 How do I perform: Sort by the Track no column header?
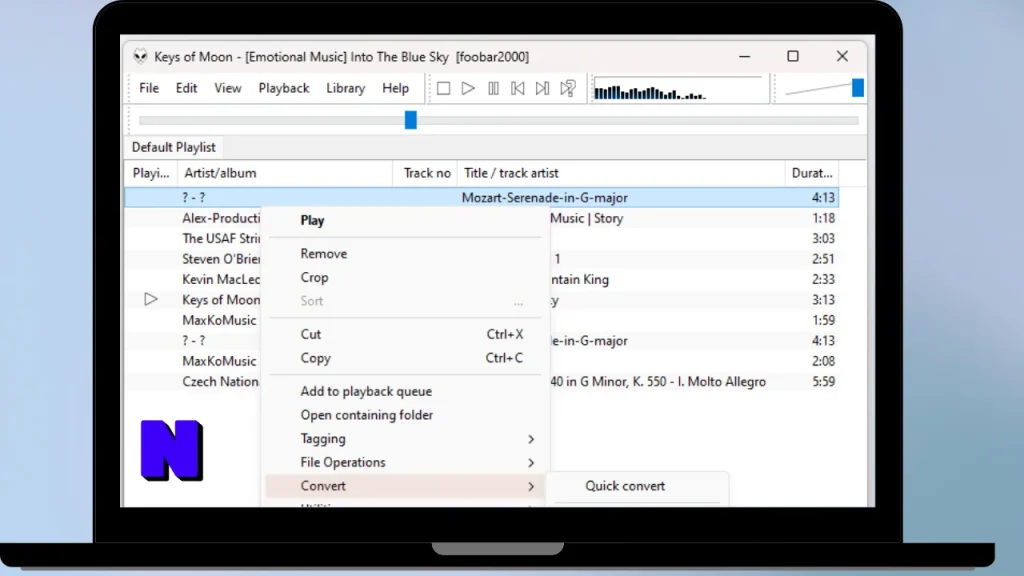coord(425,173)
